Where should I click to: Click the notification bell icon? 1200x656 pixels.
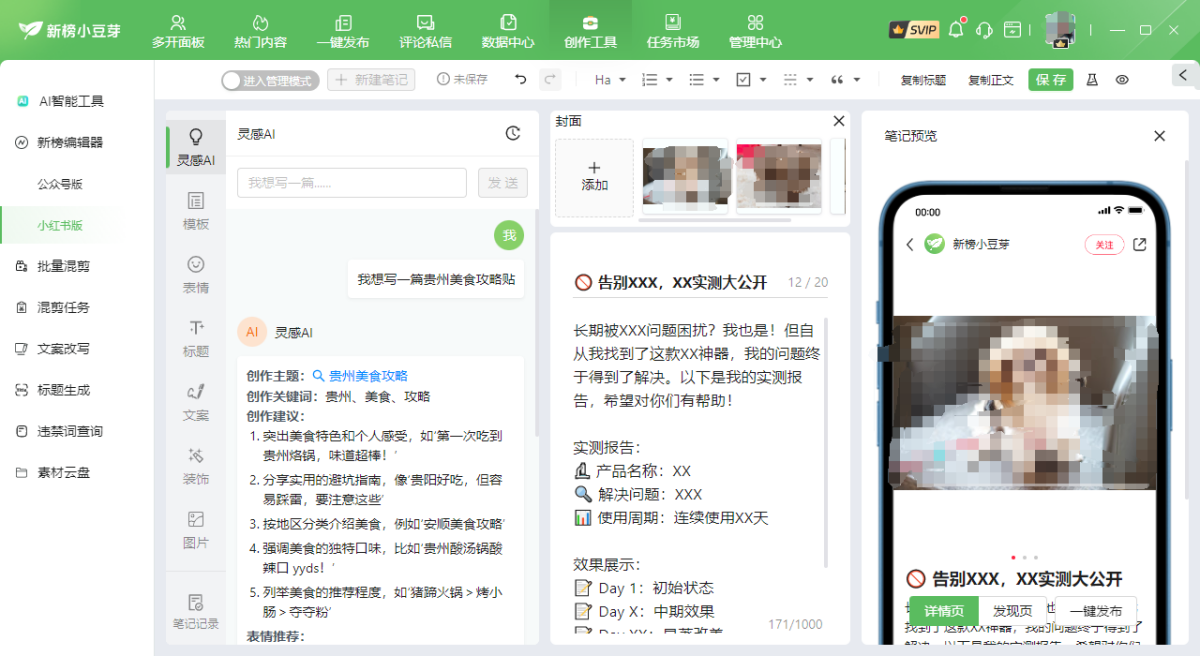pyautogui.click(x=956, y=30)
